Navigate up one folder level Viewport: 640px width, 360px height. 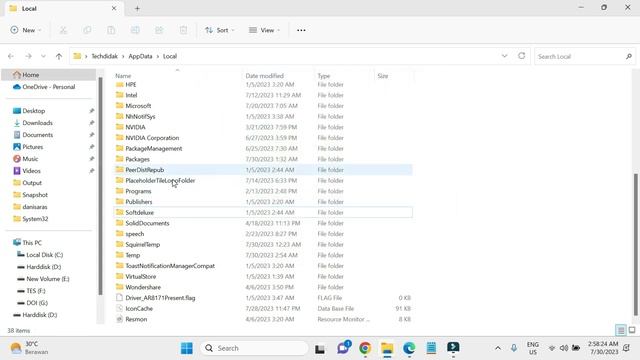59,56
